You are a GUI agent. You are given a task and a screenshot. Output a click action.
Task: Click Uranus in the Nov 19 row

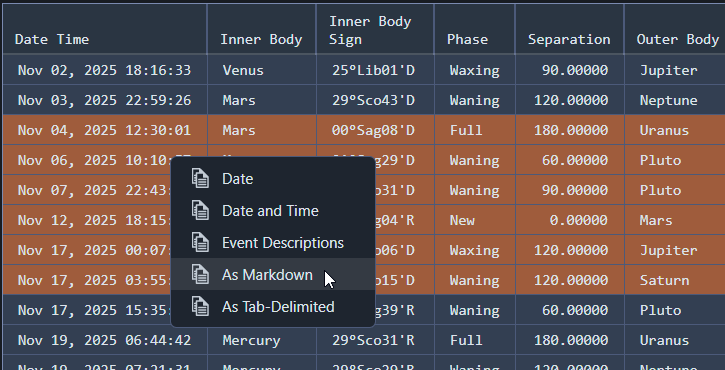coord(675,340)
